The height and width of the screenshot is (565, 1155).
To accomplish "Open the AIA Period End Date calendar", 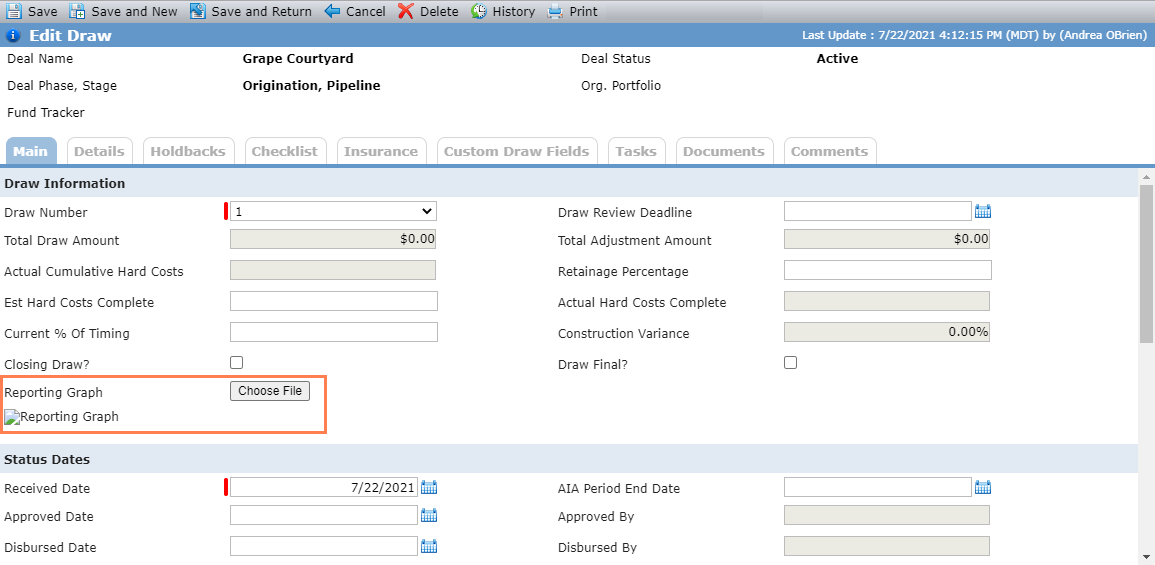I will pos(983,488).
